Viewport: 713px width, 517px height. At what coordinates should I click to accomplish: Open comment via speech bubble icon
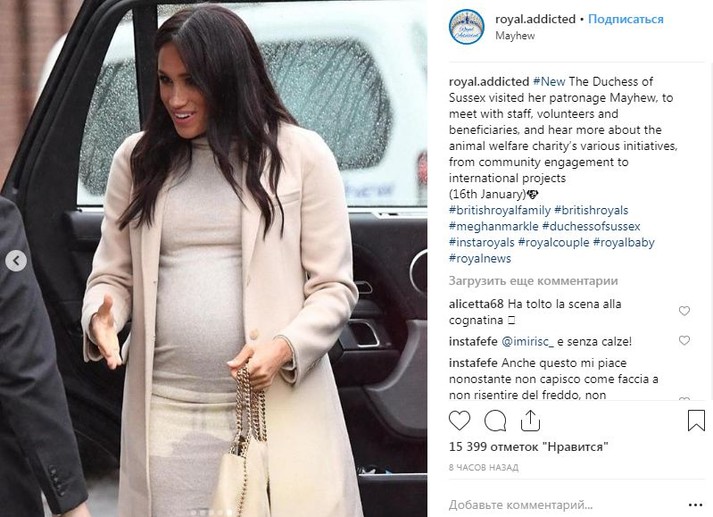pyautogui.click(x=495, y=421)
